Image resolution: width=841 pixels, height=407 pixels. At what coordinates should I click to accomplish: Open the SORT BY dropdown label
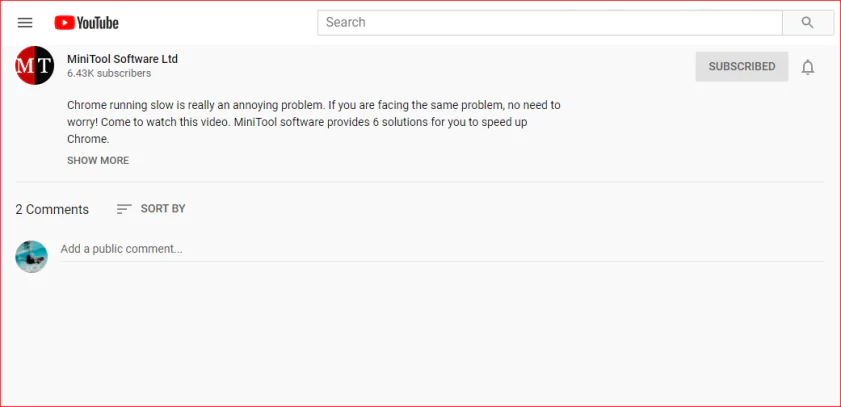tap(163, 209)
